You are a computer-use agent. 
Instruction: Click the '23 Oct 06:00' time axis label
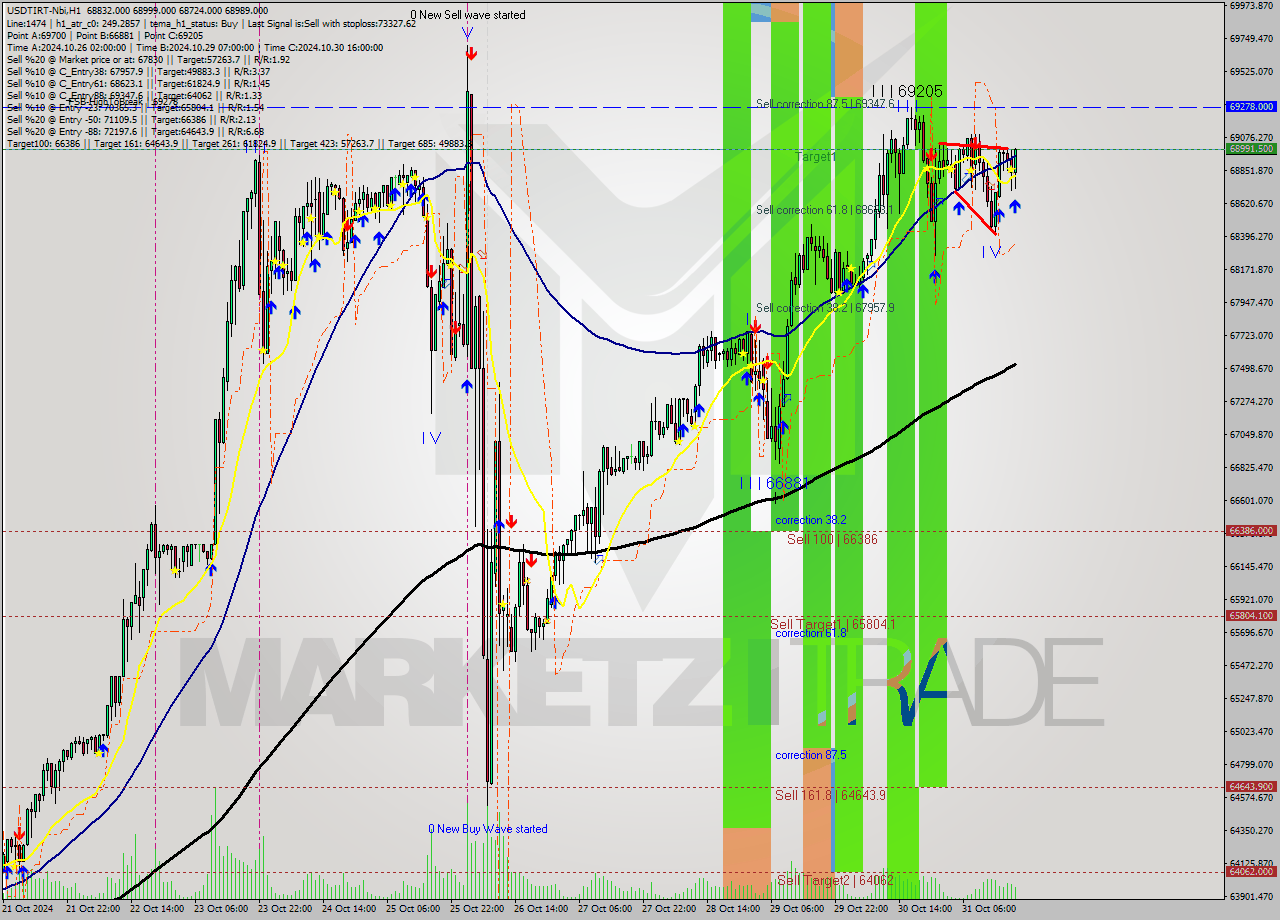[220, 909]
